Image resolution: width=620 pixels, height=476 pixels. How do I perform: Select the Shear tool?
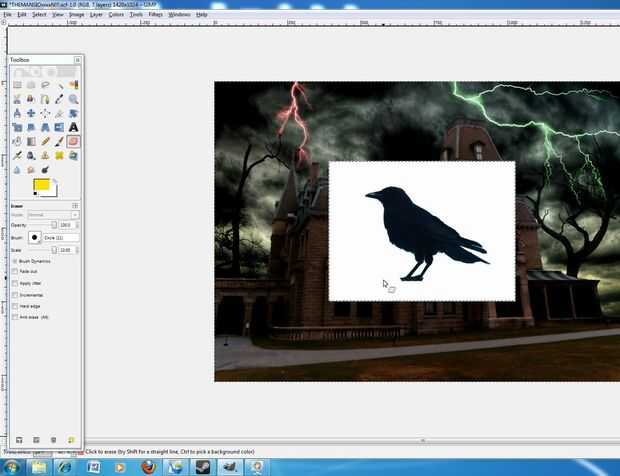pos(31,128)
